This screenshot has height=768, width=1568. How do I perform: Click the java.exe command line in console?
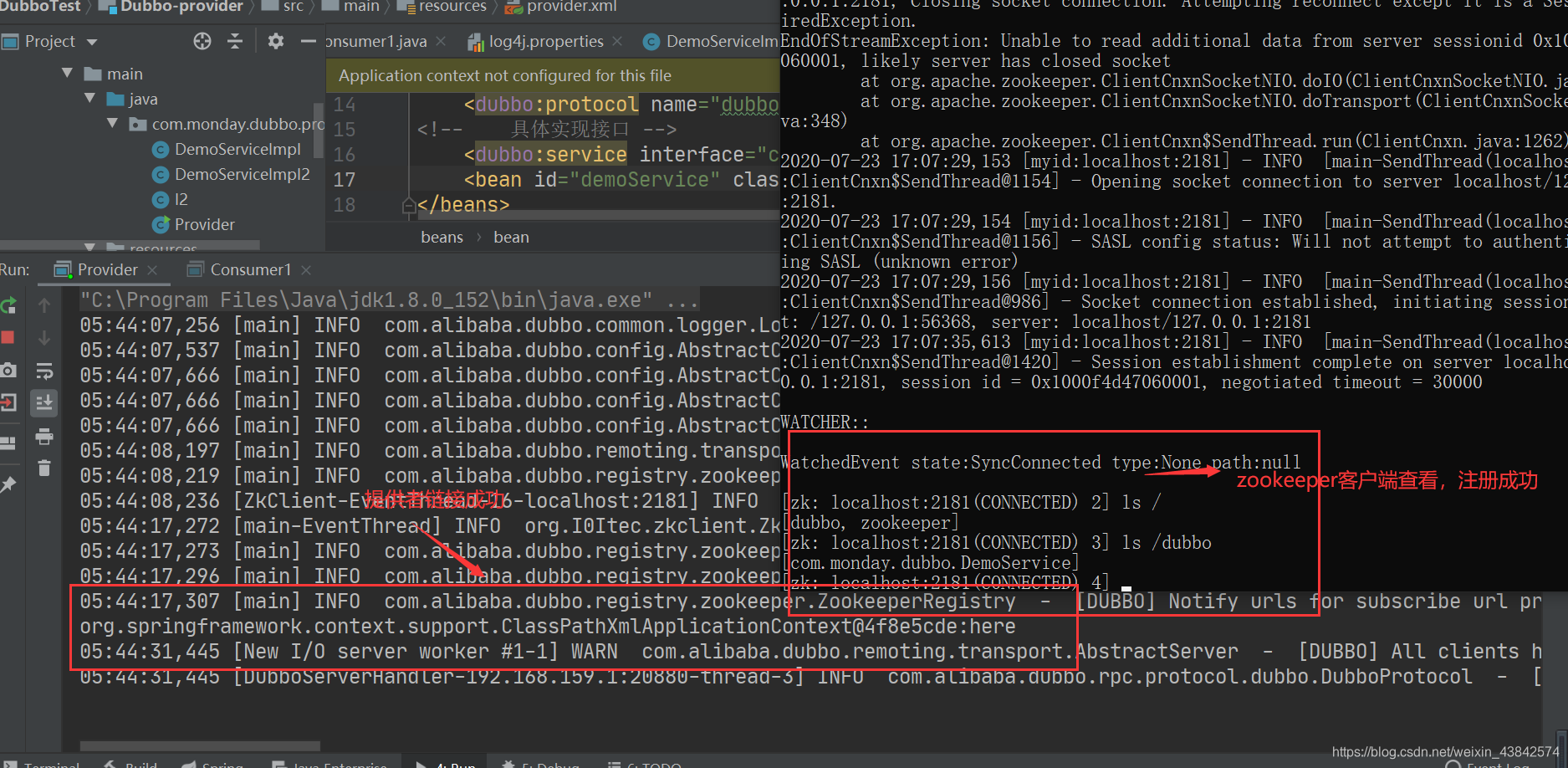tap(389, 300)
